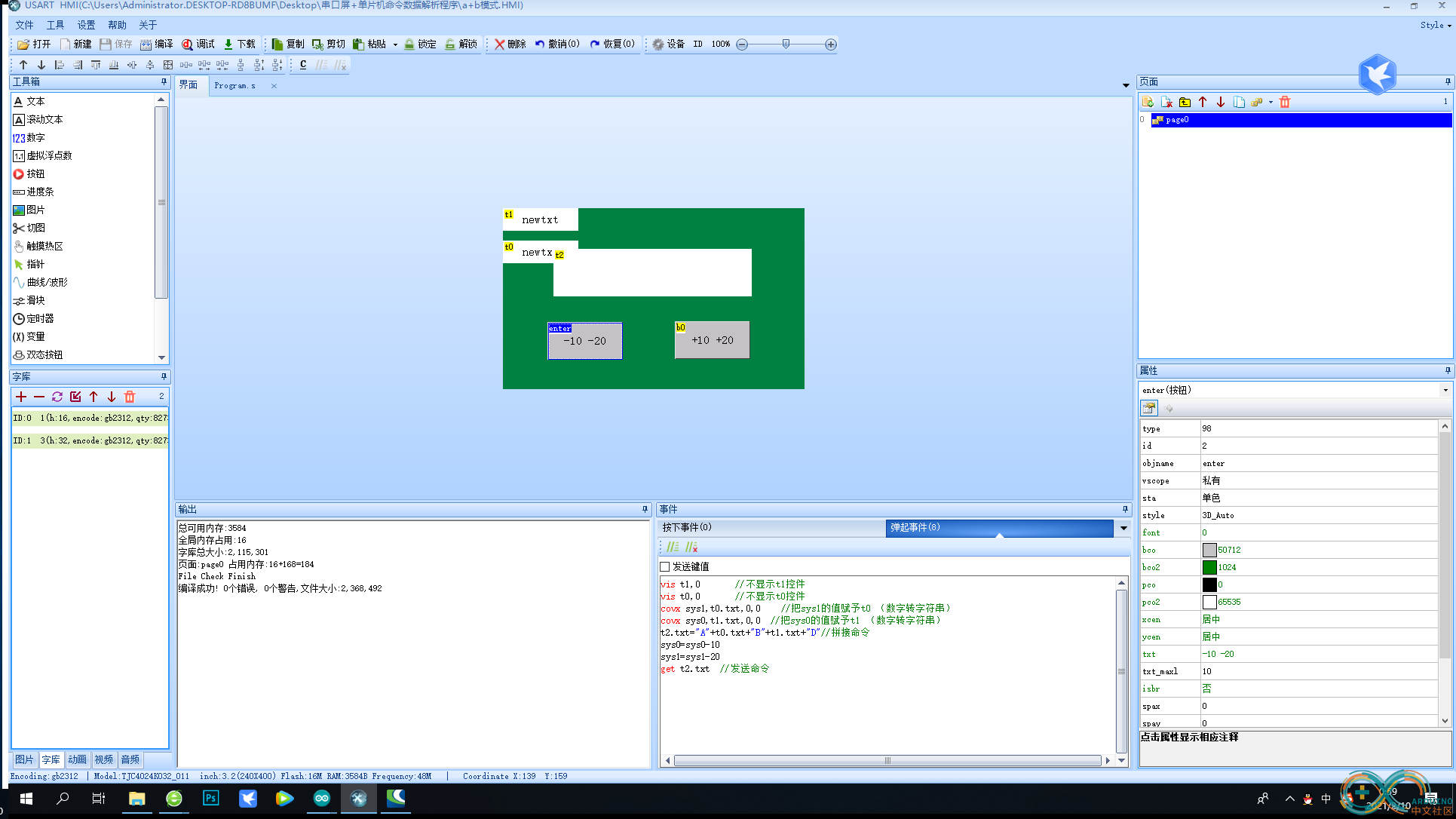Click the 解锁 (Unlock) toolbar button
This screenshot has height=819, width=1456.
click(461, 44)
